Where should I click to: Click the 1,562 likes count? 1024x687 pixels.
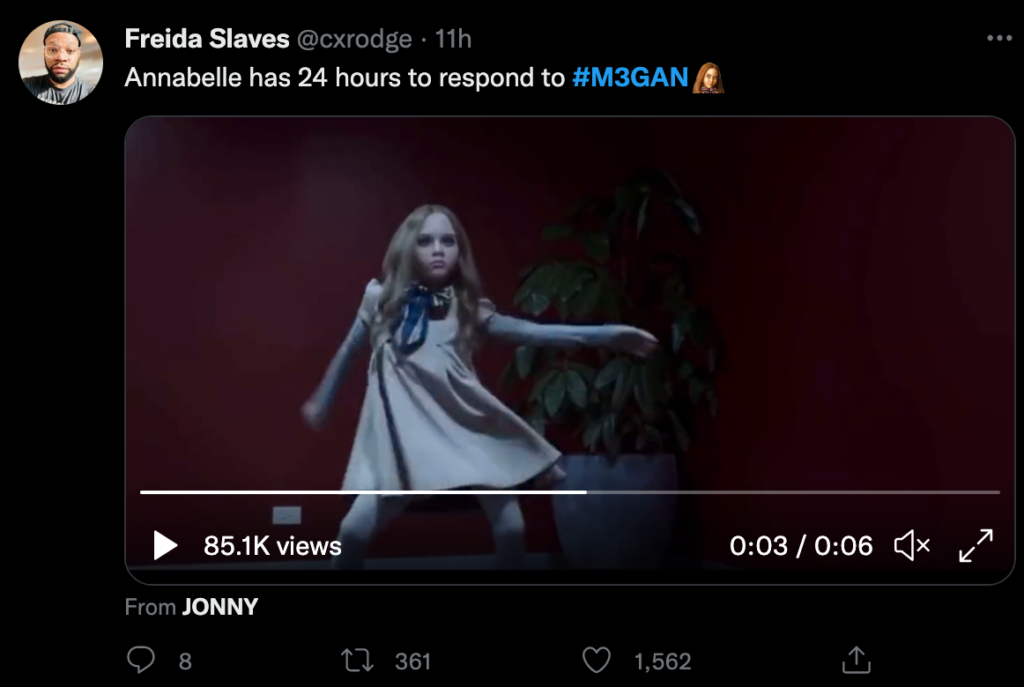[663, 661]
